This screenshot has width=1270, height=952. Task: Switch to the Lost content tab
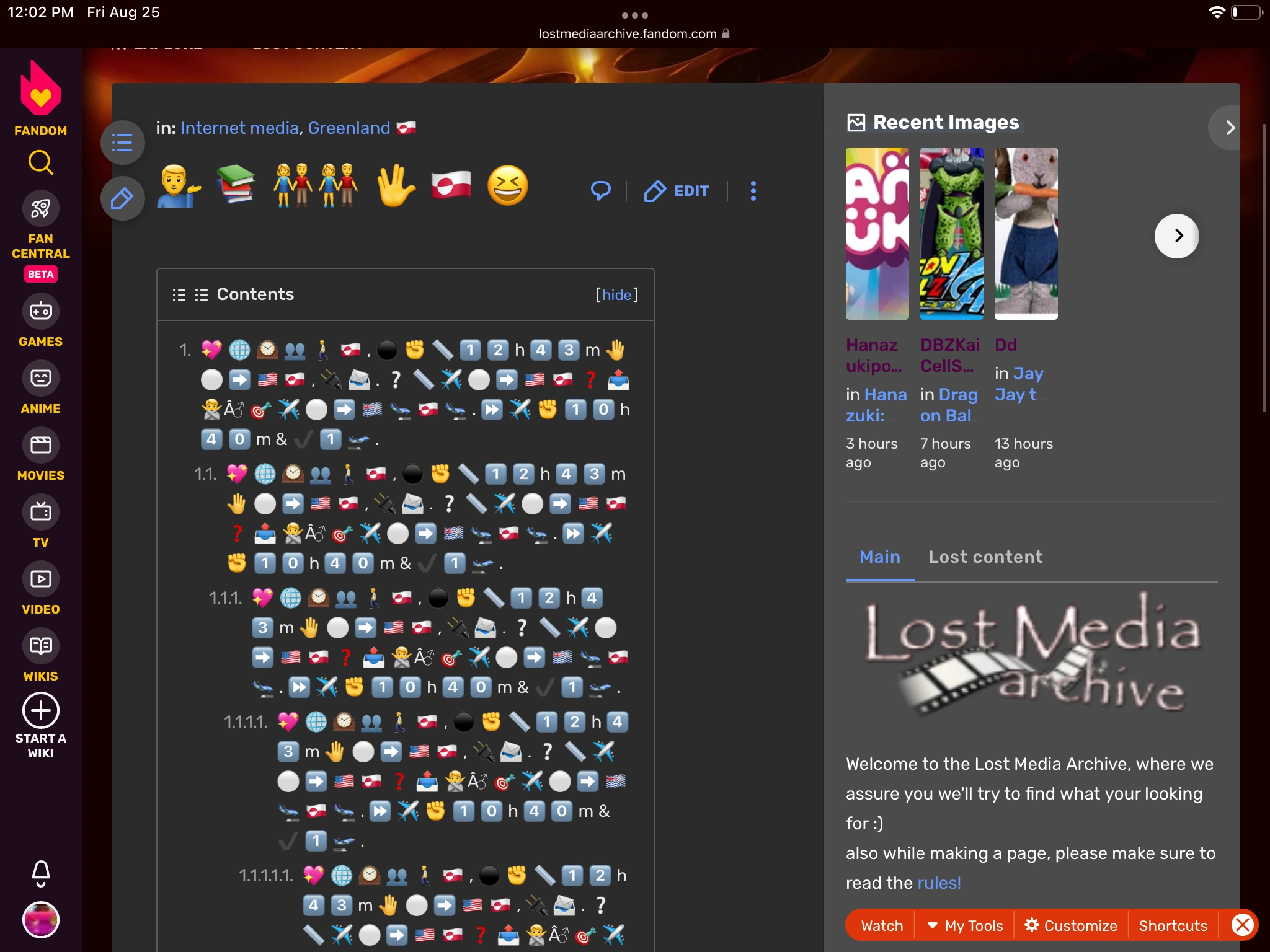coord(985,557)
